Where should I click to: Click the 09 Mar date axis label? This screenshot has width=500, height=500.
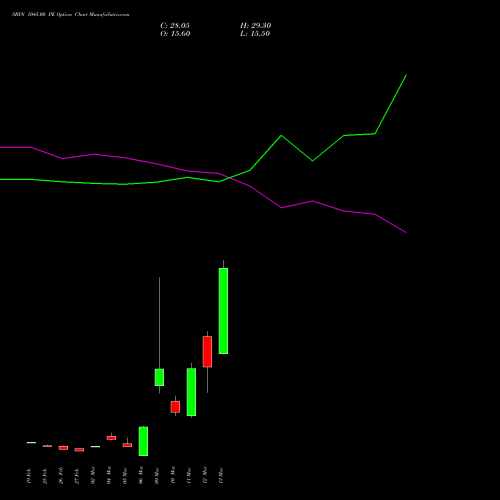157,476
